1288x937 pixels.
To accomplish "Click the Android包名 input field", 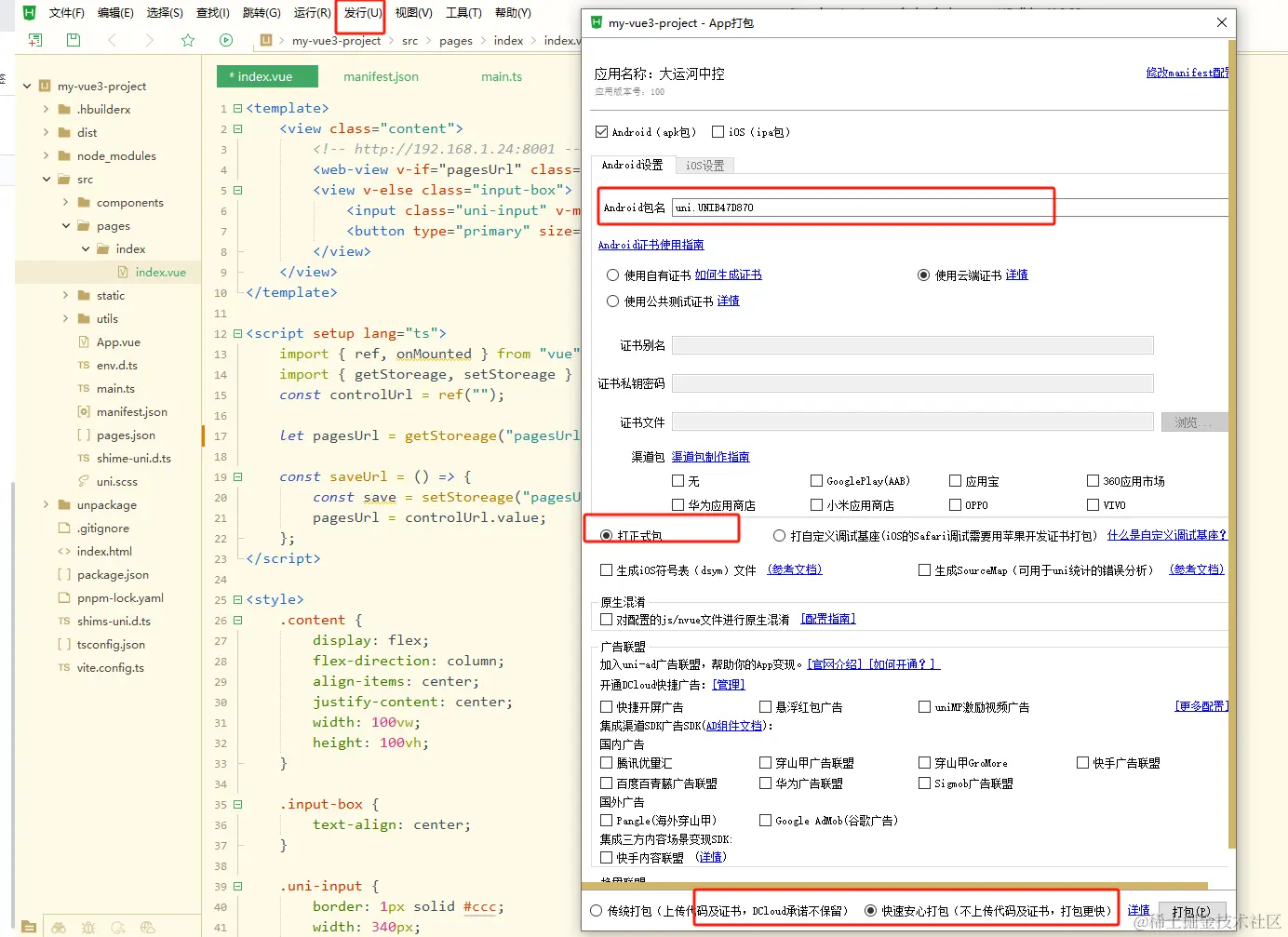I will (x=950, y=207).
